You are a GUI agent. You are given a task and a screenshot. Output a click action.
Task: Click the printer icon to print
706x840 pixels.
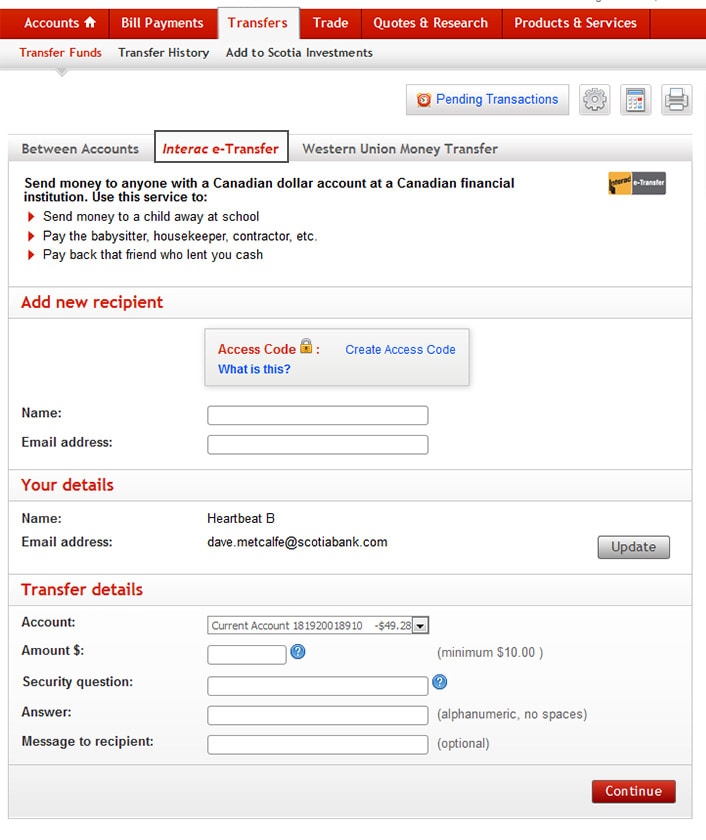tap(676, 100)
